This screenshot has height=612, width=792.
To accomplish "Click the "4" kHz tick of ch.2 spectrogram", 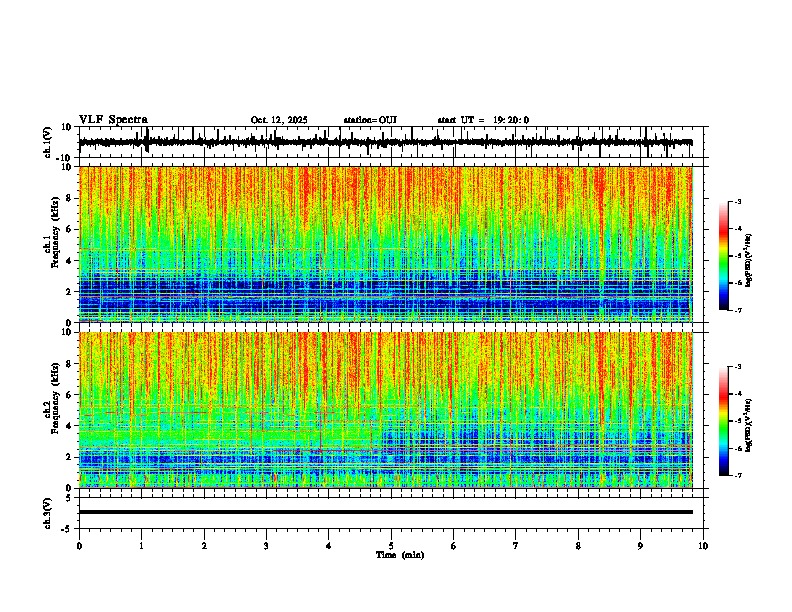I will 69,426.
